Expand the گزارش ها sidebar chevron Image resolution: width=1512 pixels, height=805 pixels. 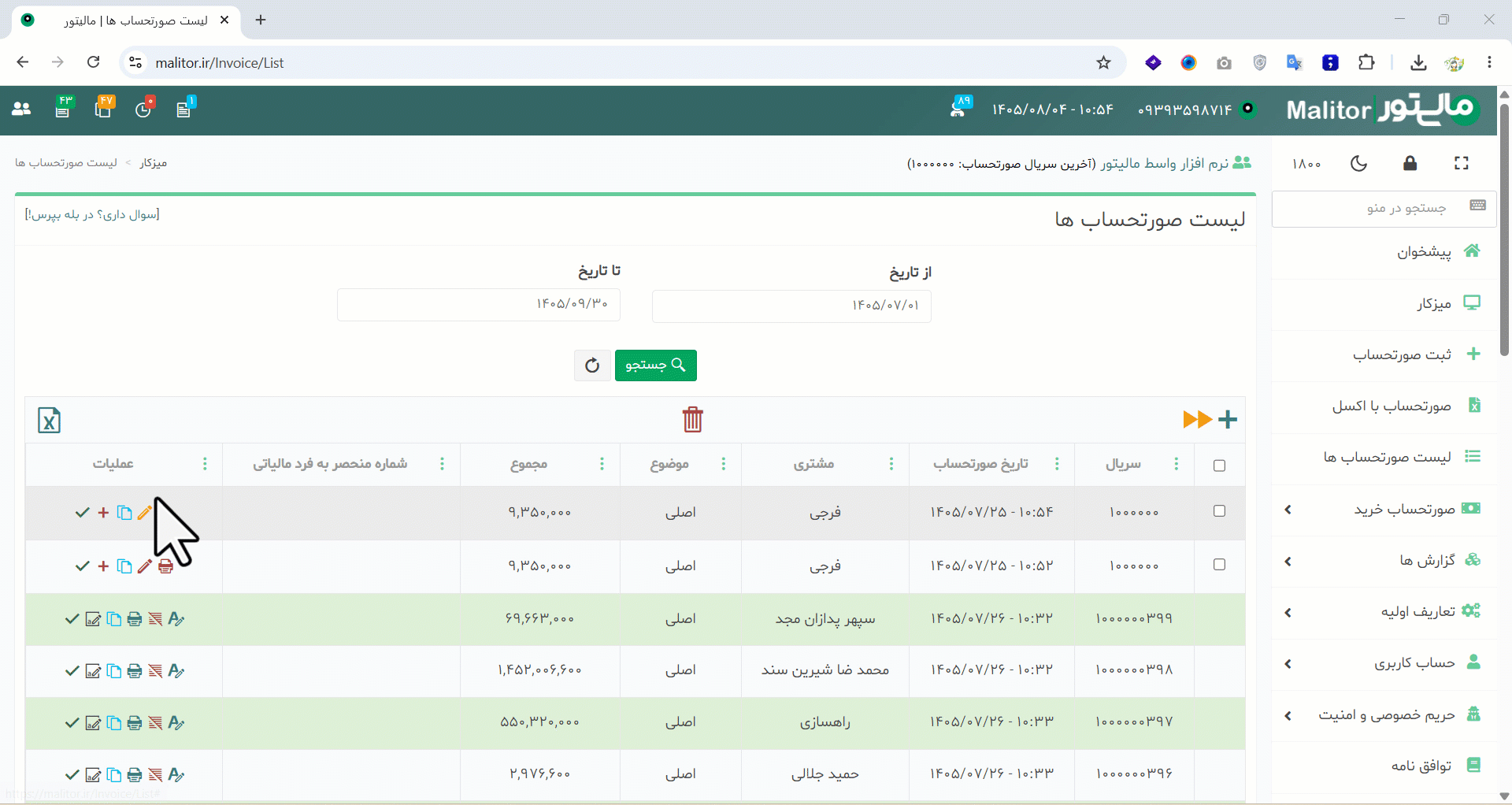[x=1288, y=562]
